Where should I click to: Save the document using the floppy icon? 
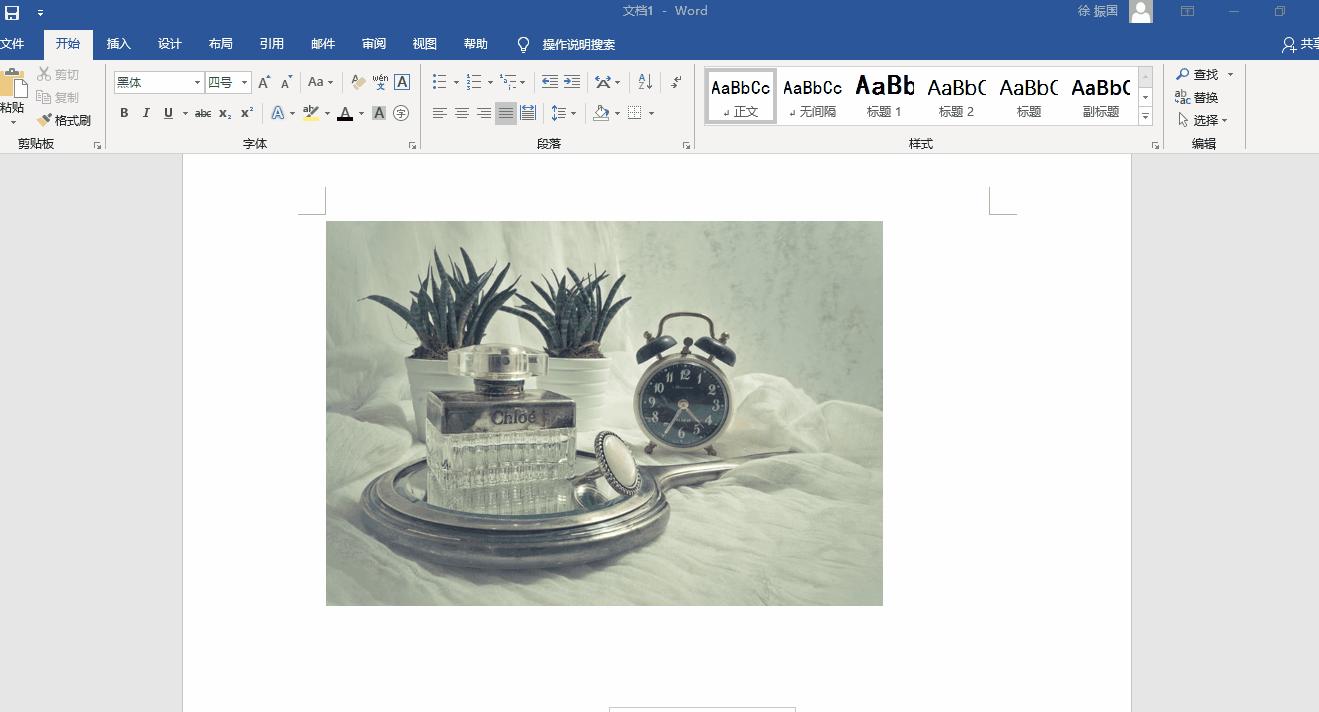tap(12, 12)
